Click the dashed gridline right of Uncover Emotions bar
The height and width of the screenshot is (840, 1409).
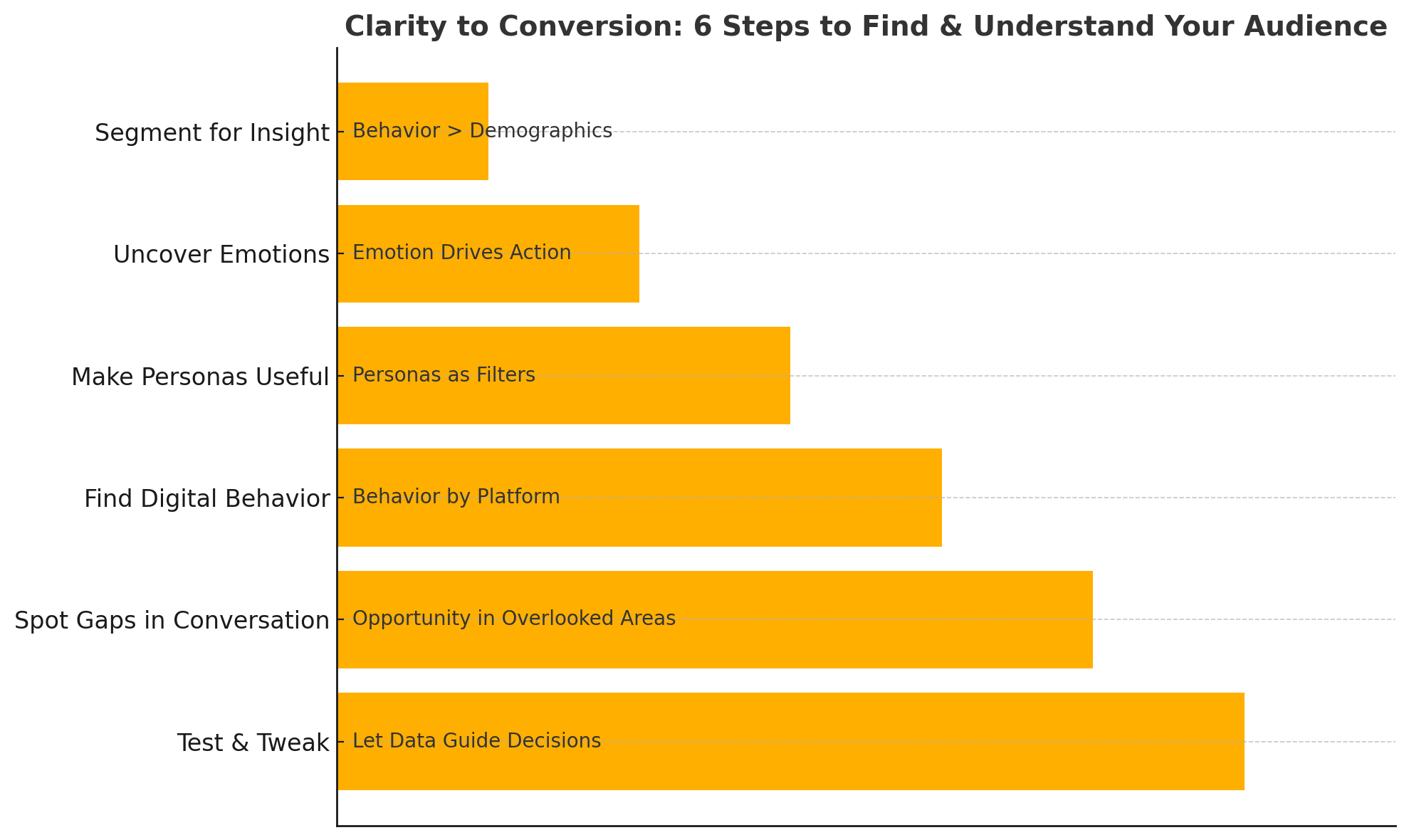(x=1017, y=253)
